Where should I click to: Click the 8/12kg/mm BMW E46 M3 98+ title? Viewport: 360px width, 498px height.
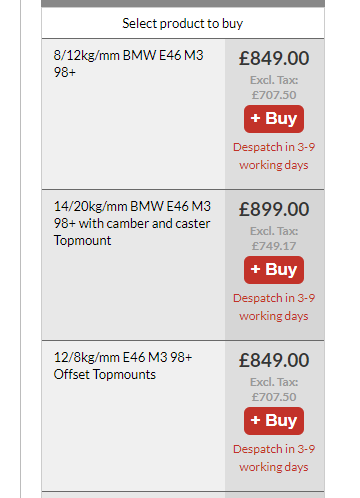point(128,64)
